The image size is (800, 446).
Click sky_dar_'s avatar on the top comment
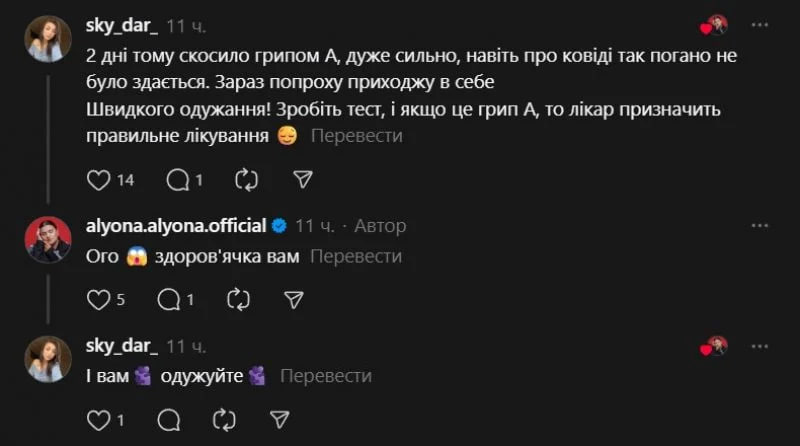pyautogui.click(x=49, y=39)
